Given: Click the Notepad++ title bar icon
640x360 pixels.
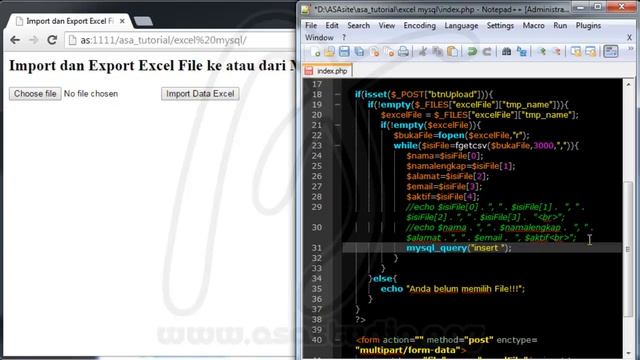Looking at the screenshot, I should click(306, 9).
